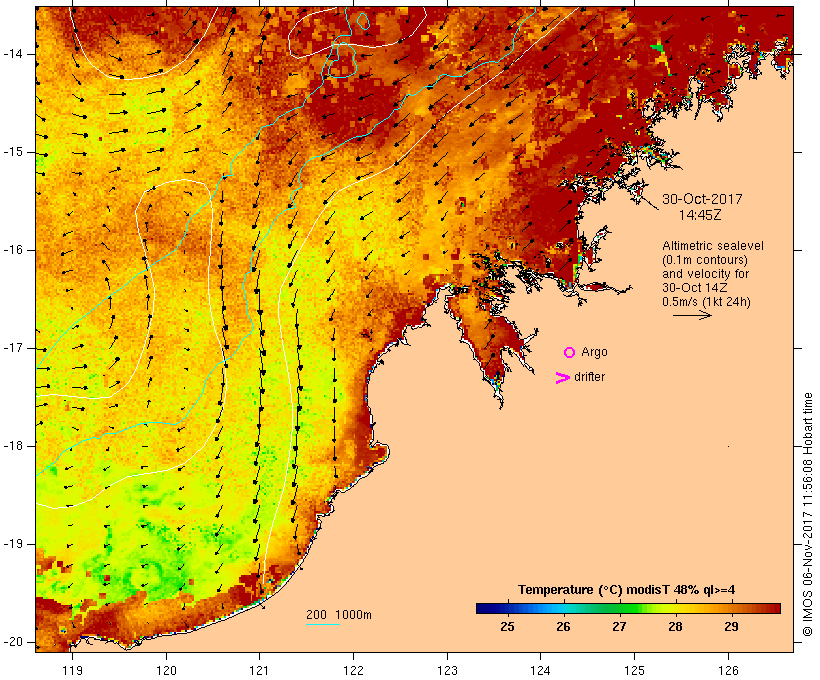
Task: Click color bar tick label 25
Action: (x=507, y=627)
